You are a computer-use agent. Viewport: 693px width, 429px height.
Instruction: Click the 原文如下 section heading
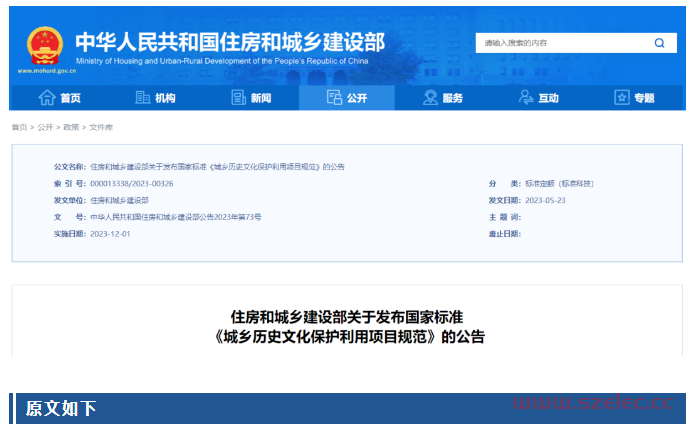click(x=61, y=408)
